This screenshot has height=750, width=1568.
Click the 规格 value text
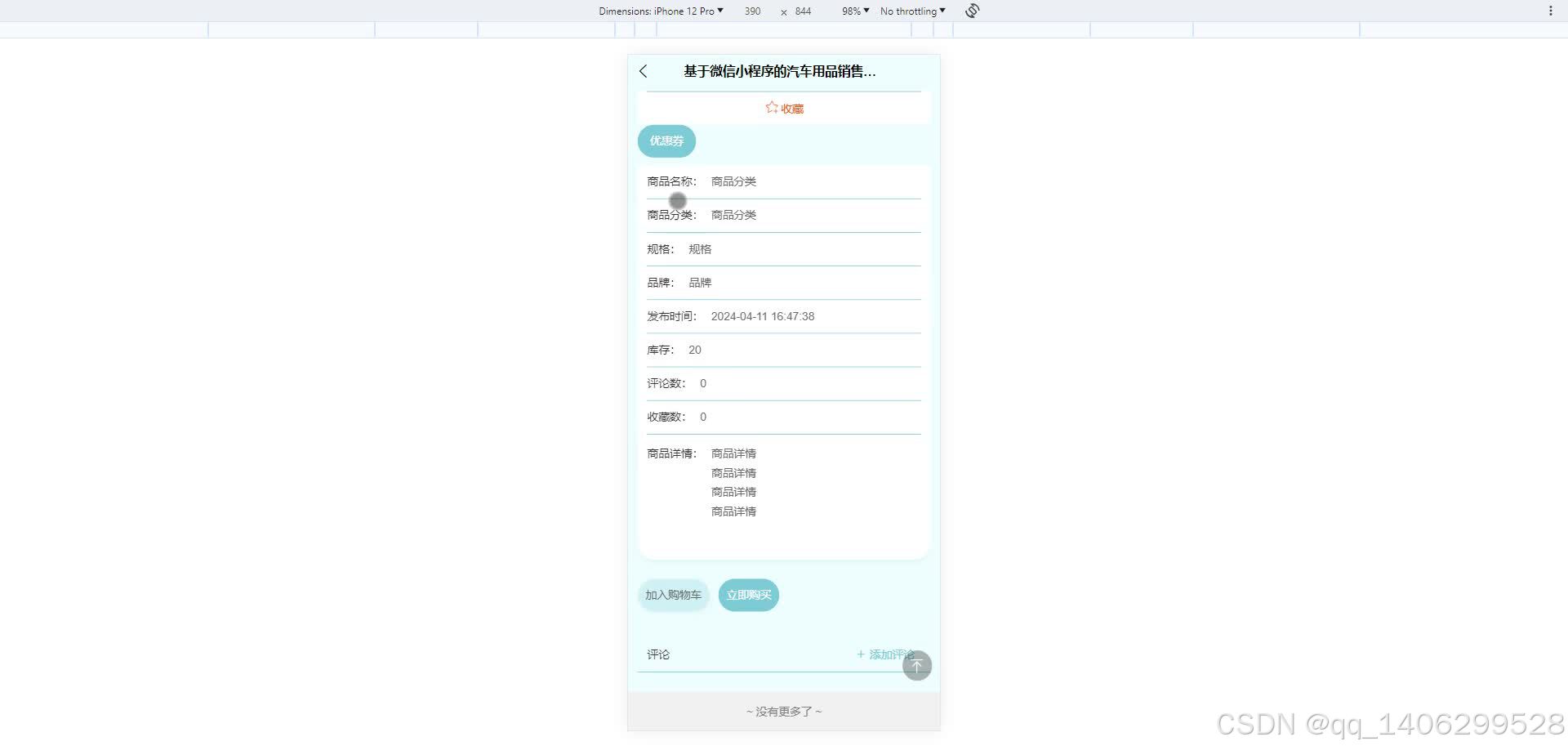[x=700, y=249]
